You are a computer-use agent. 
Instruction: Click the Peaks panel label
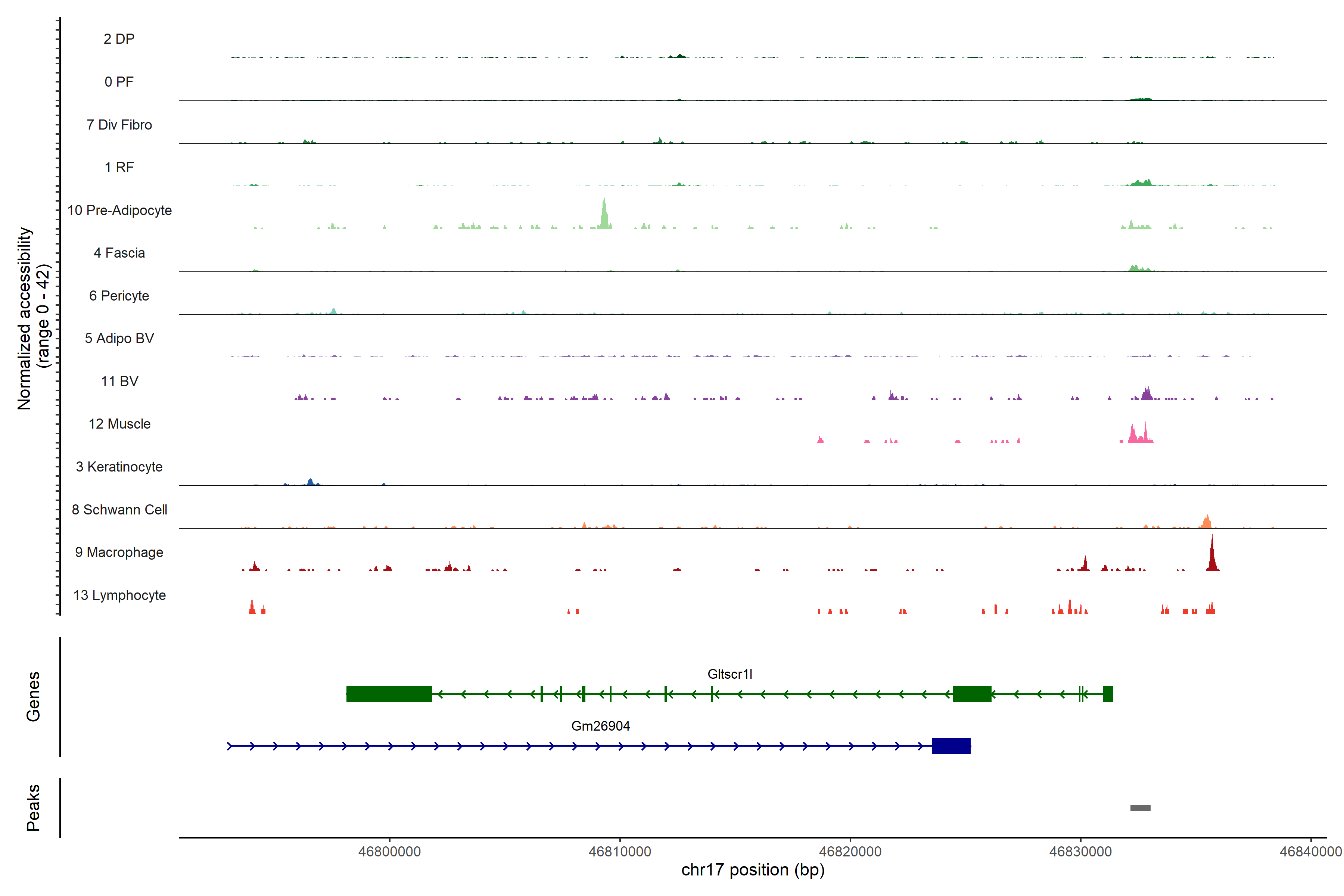[33, 808]
